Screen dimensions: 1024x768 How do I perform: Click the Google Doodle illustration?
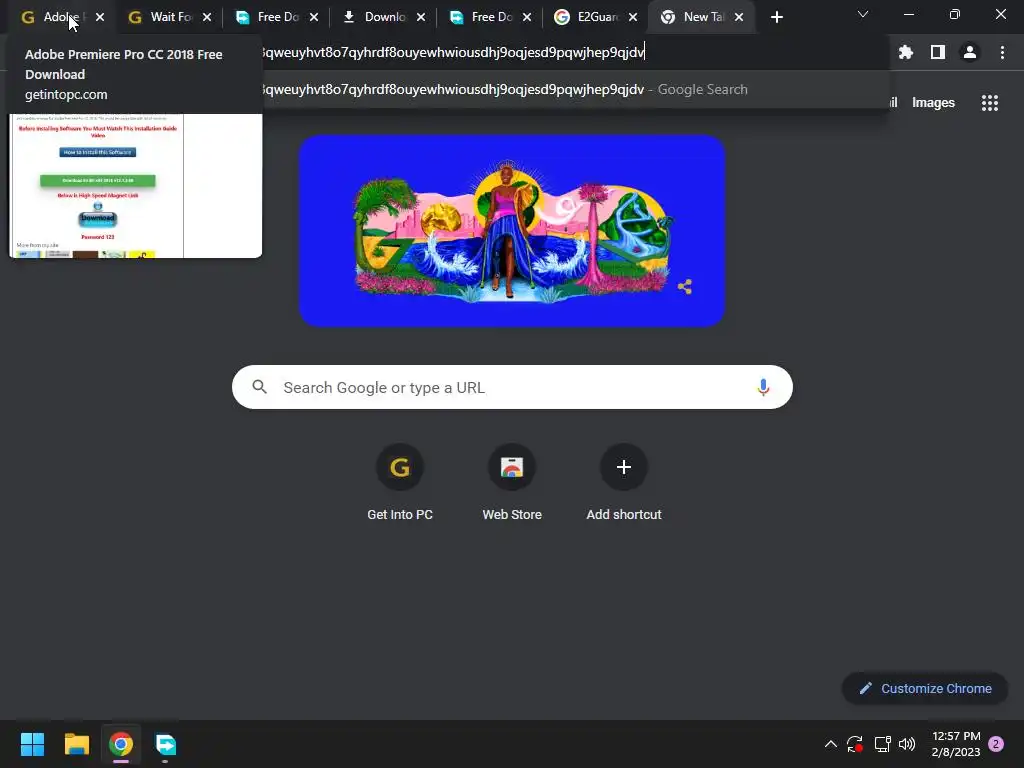[512, 231]
